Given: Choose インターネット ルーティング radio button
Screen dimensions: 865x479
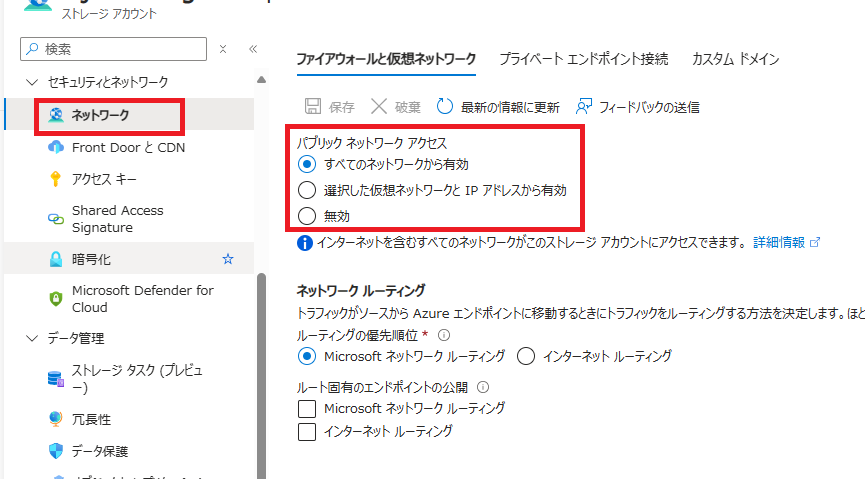Looking at the screenshot, I should pos(526,356).
